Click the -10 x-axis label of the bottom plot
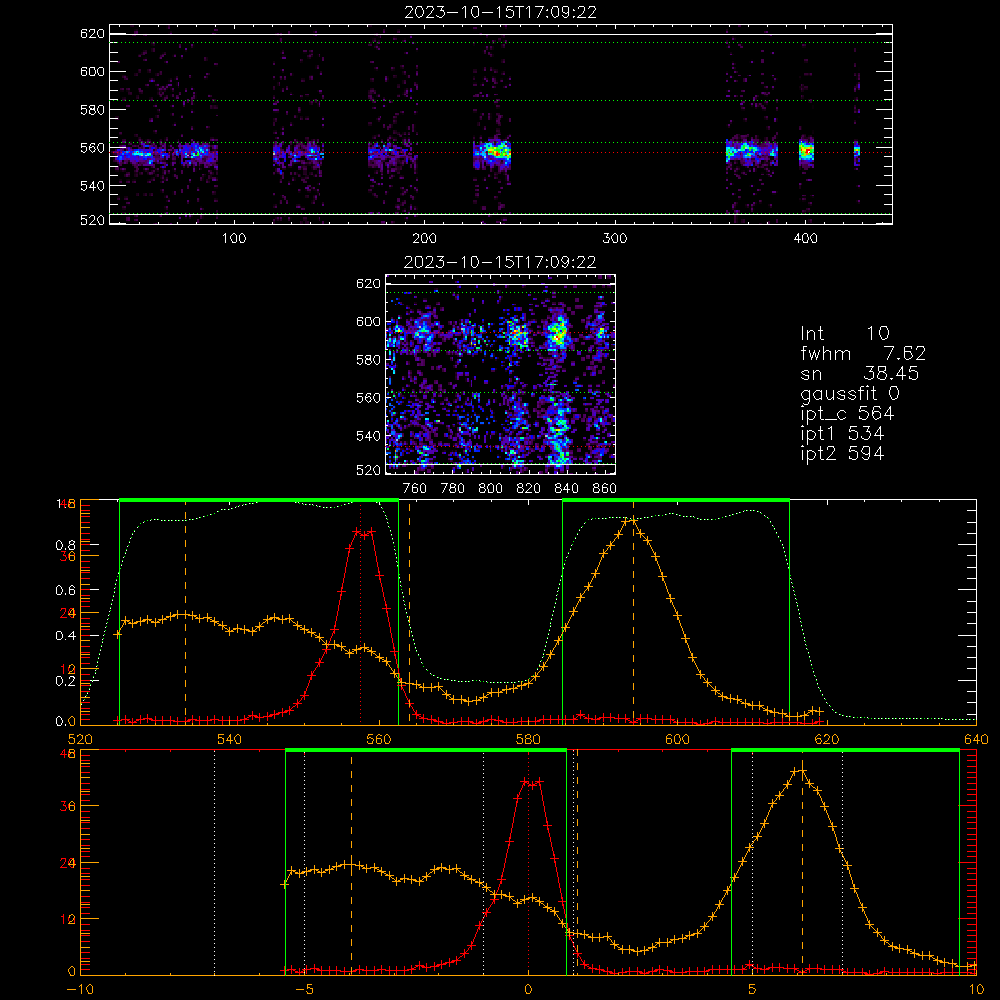The image size is (1000, 1000). pos(80,989)
